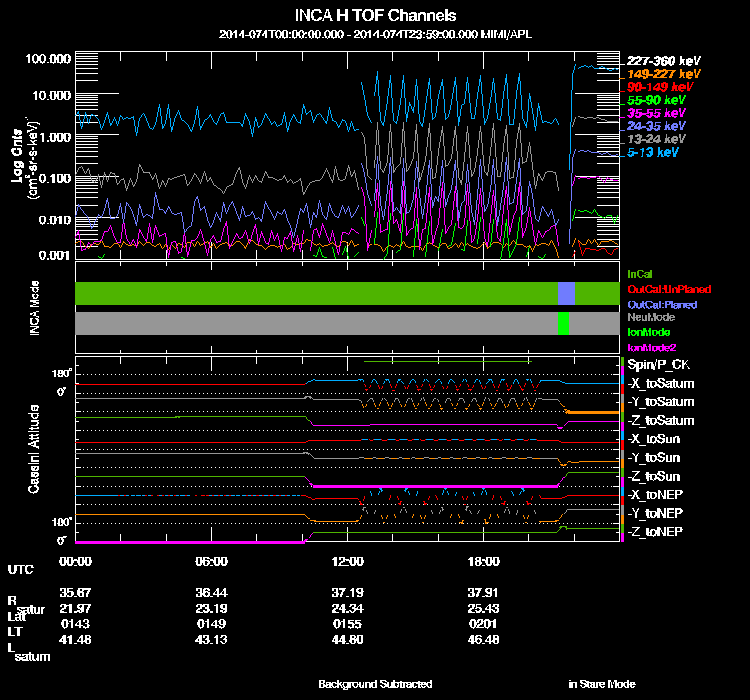The width and height of the screenshot is (750, 700).
Task: Click the 18:00 UTC time tick label
Action: coord(483,561)
